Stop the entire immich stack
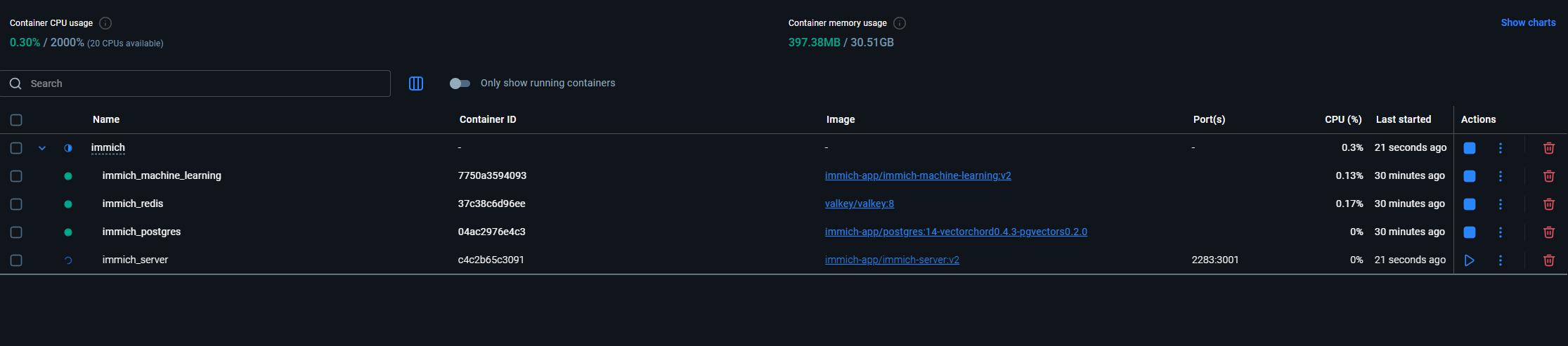 point(1469,148)
